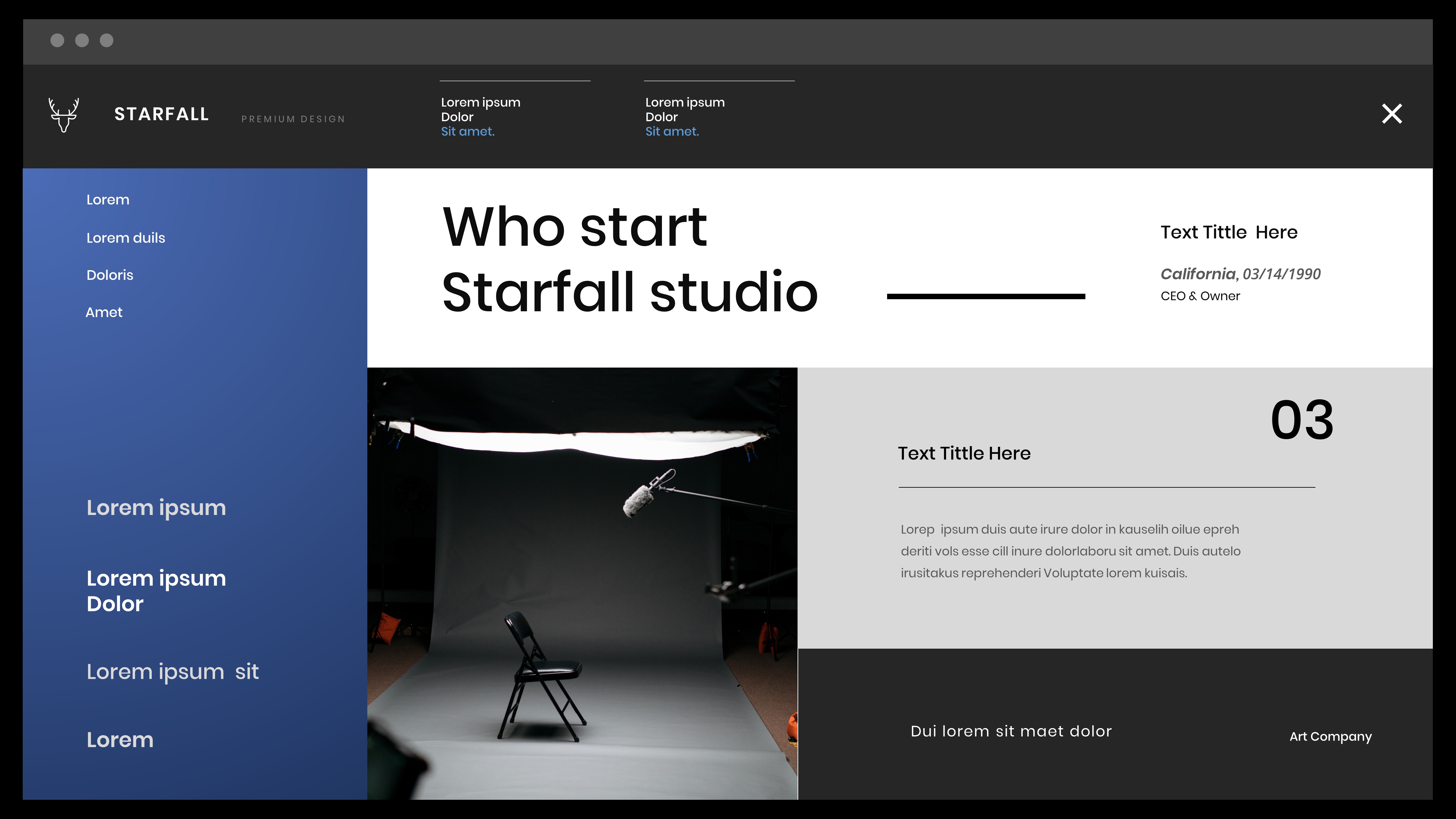This screenshot has height=819, width=1456.
Task: Click the first gray window control dot
Action: click(57, 40)
